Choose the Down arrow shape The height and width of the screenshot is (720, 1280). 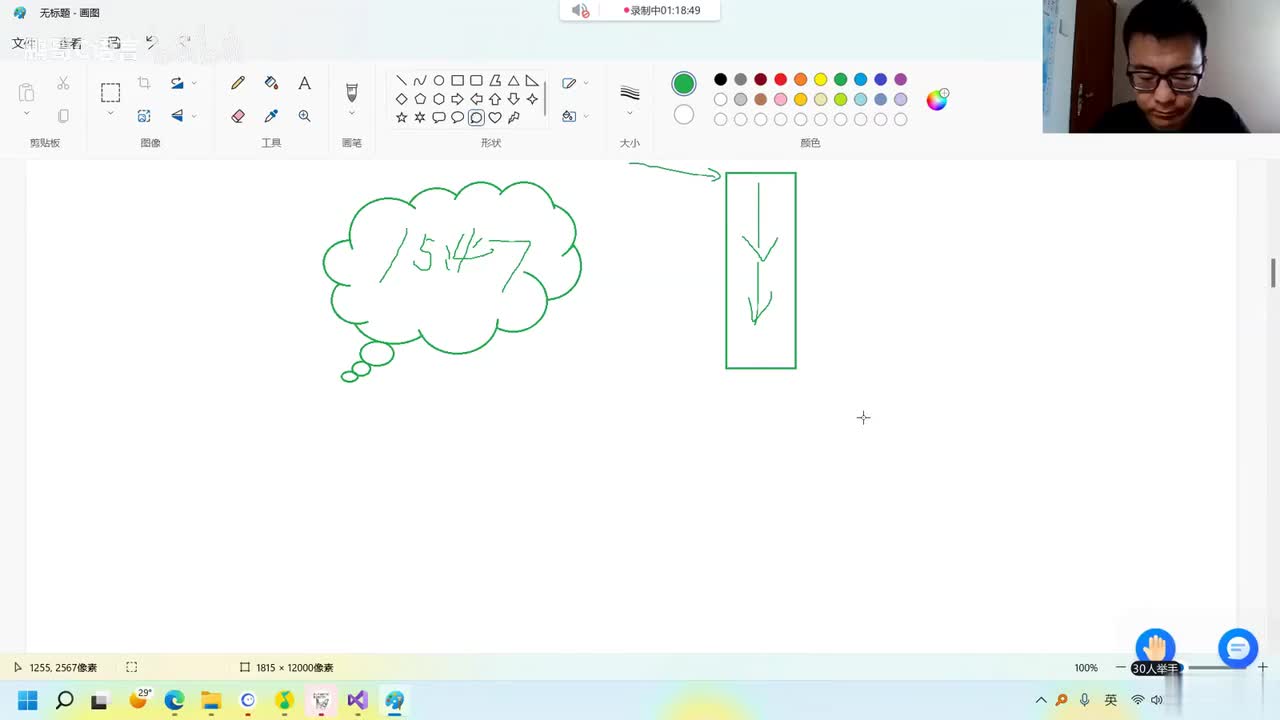(513, 99)
